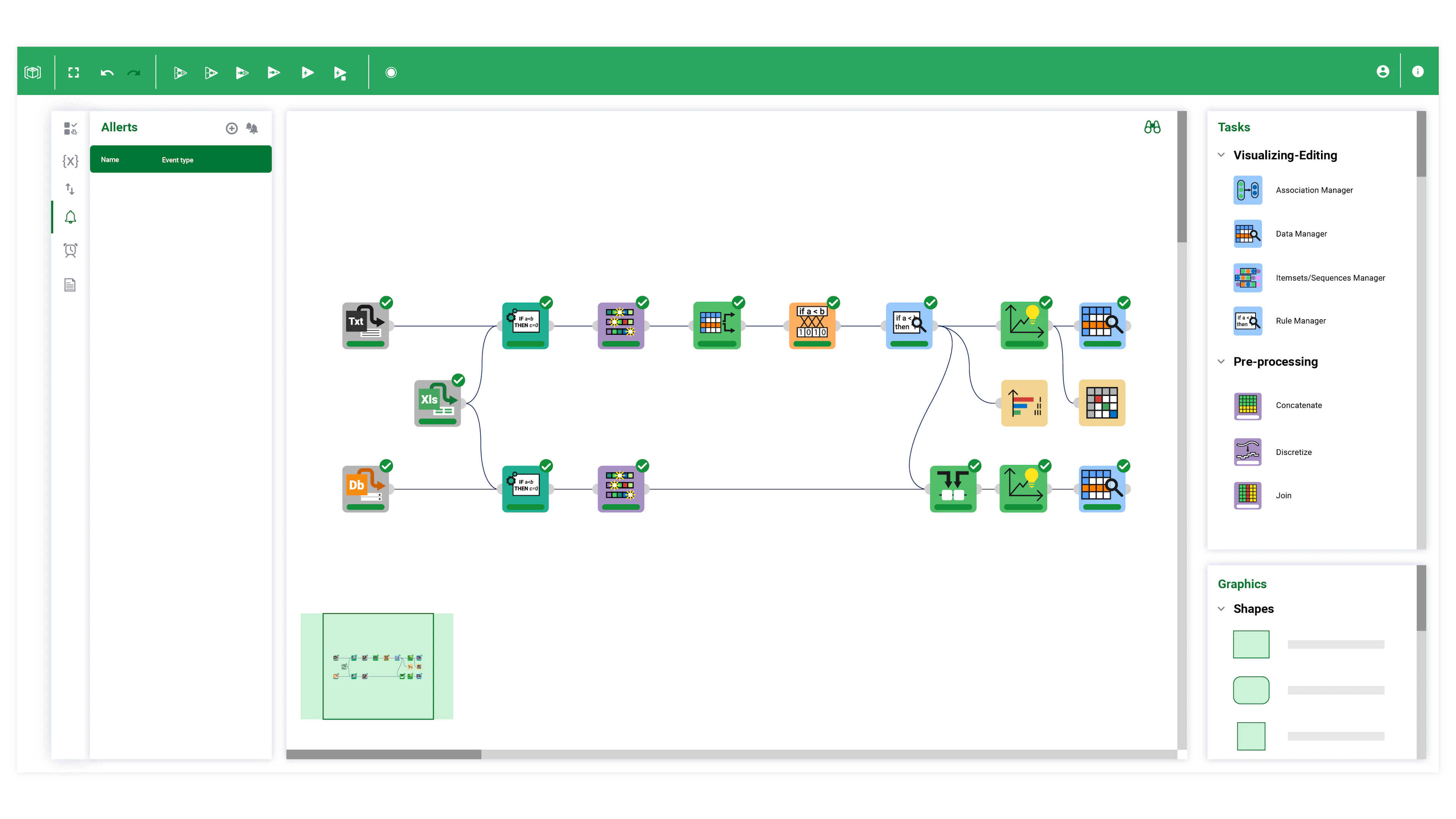1456x819 pixels.
Task: Select the Join task in Pre-processing
Action: (x=1283, y=495)
